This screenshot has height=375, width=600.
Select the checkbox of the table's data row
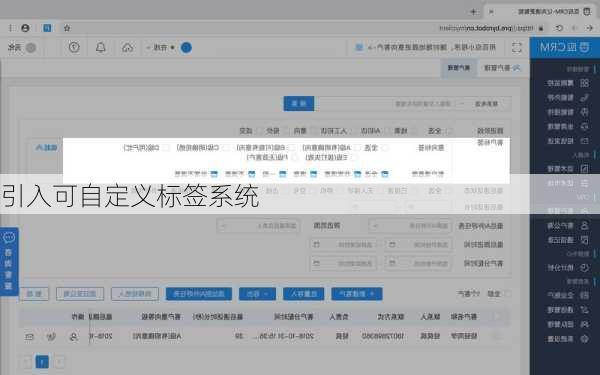(497, 336)
